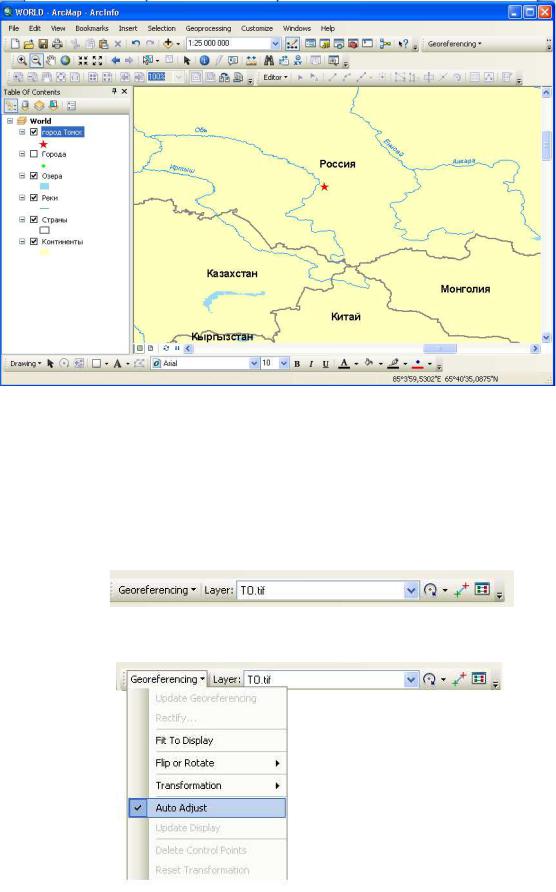Image resolution: width=556 pixels, height=892 pixels.
Task: Open the Geoprocessing menu
Action: tap(208, 28)
